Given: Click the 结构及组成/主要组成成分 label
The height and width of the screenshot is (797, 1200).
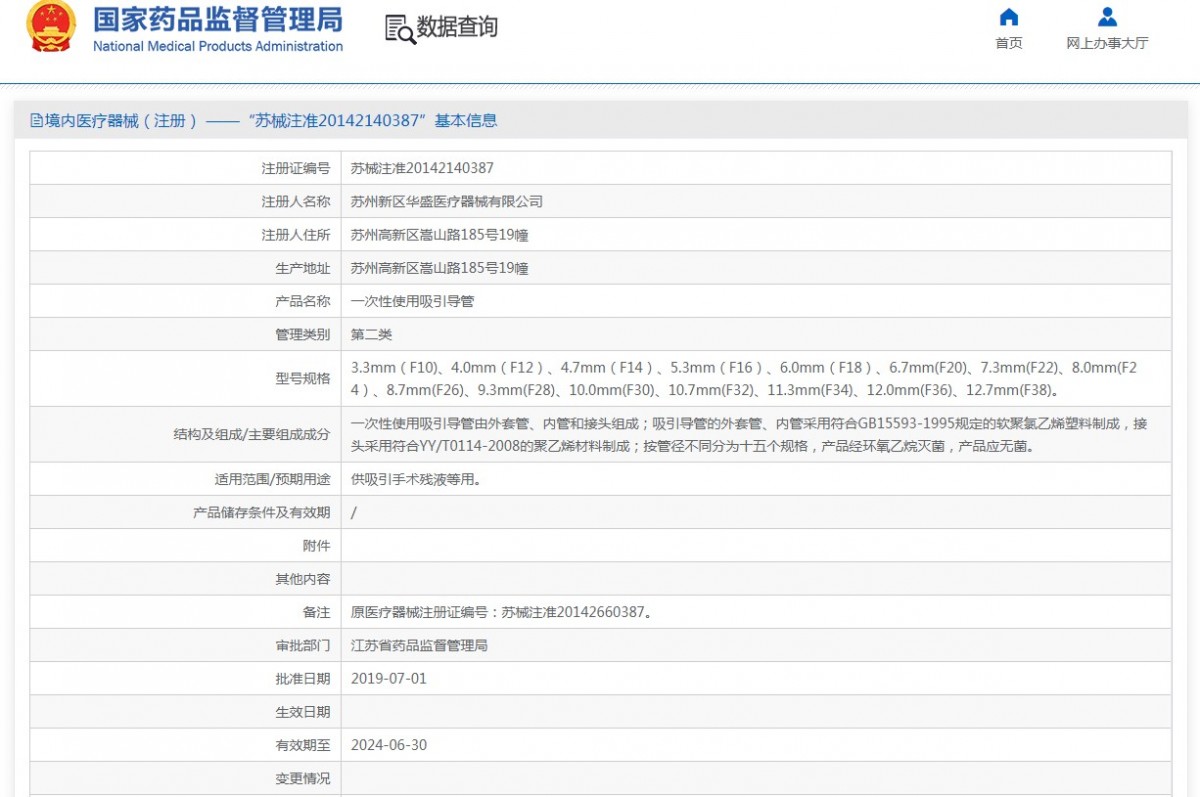Looking at the screenshot, I should [x=252, y=435].
